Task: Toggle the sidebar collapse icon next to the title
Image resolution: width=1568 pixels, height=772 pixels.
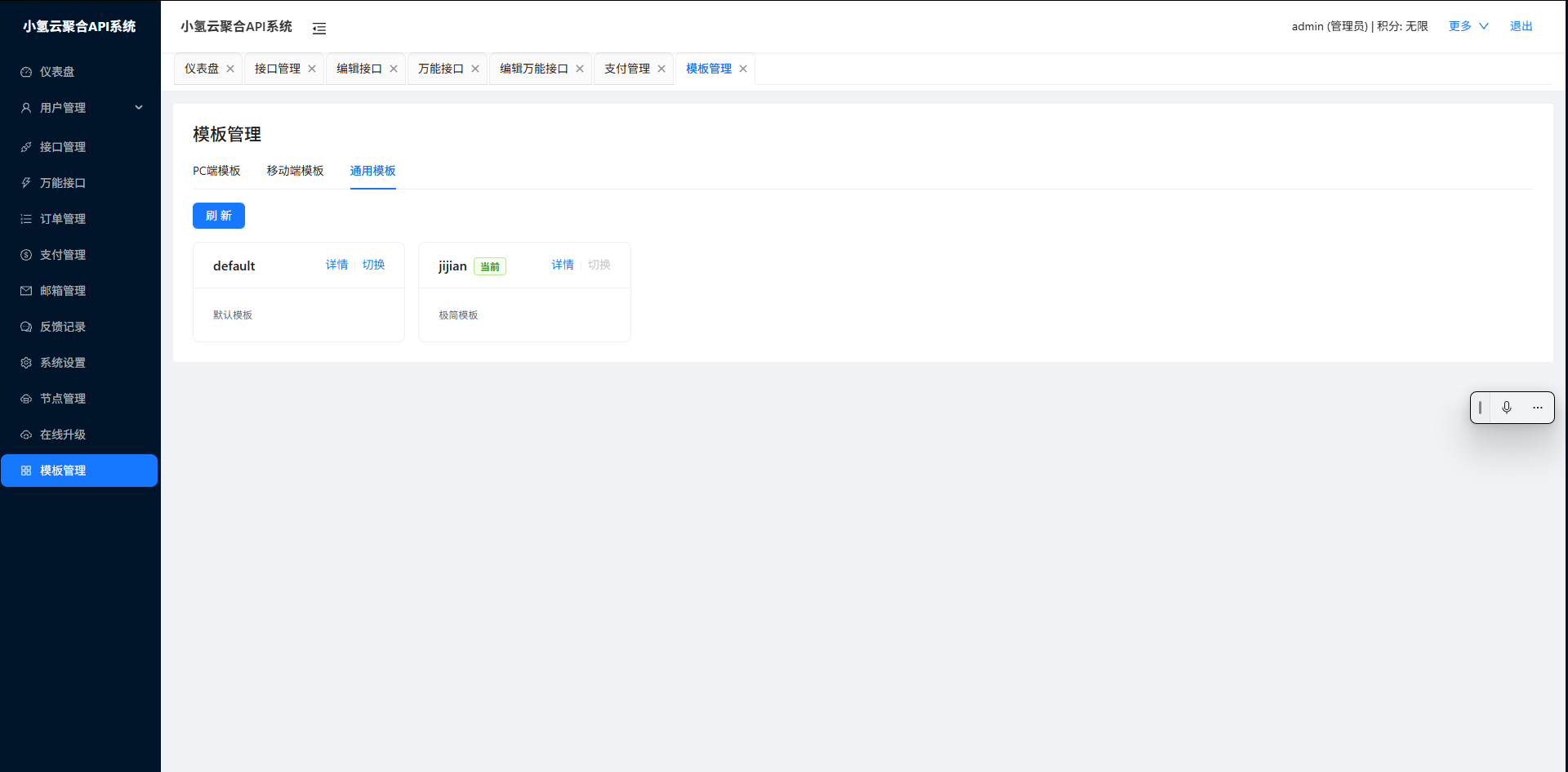Action: (x=318, y=27)
